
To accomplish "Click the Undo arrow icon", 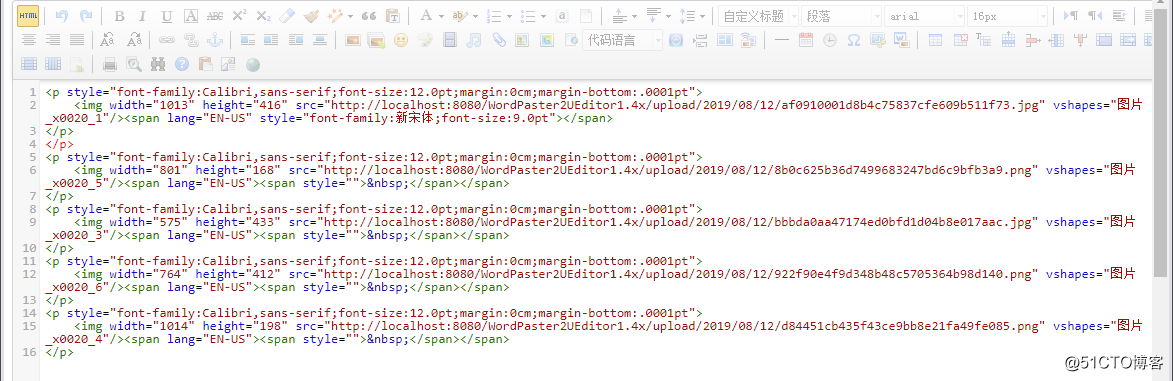I will pyautogui.click(x=62, y=16).
